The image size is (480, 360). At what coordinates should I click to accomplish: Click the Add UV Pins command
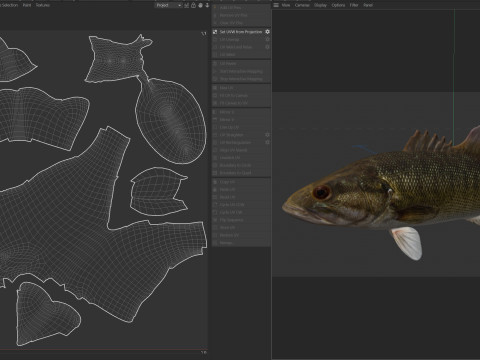tap(241, 8)
